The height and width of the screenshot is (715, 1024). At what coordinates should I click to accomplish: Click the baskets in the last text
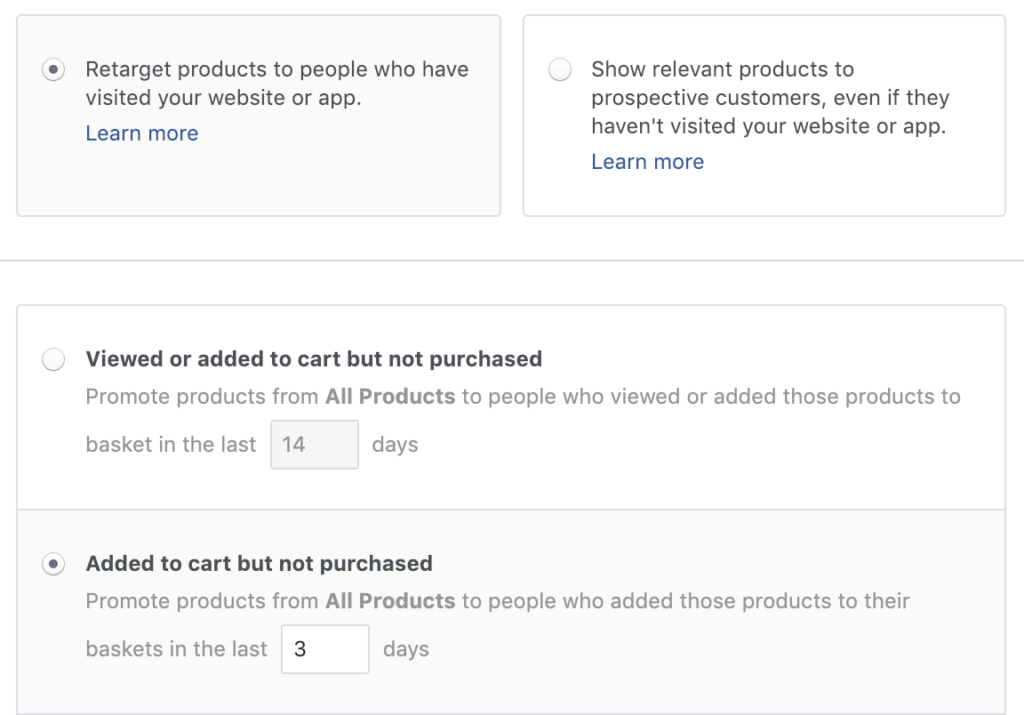(x=176, y=649)
